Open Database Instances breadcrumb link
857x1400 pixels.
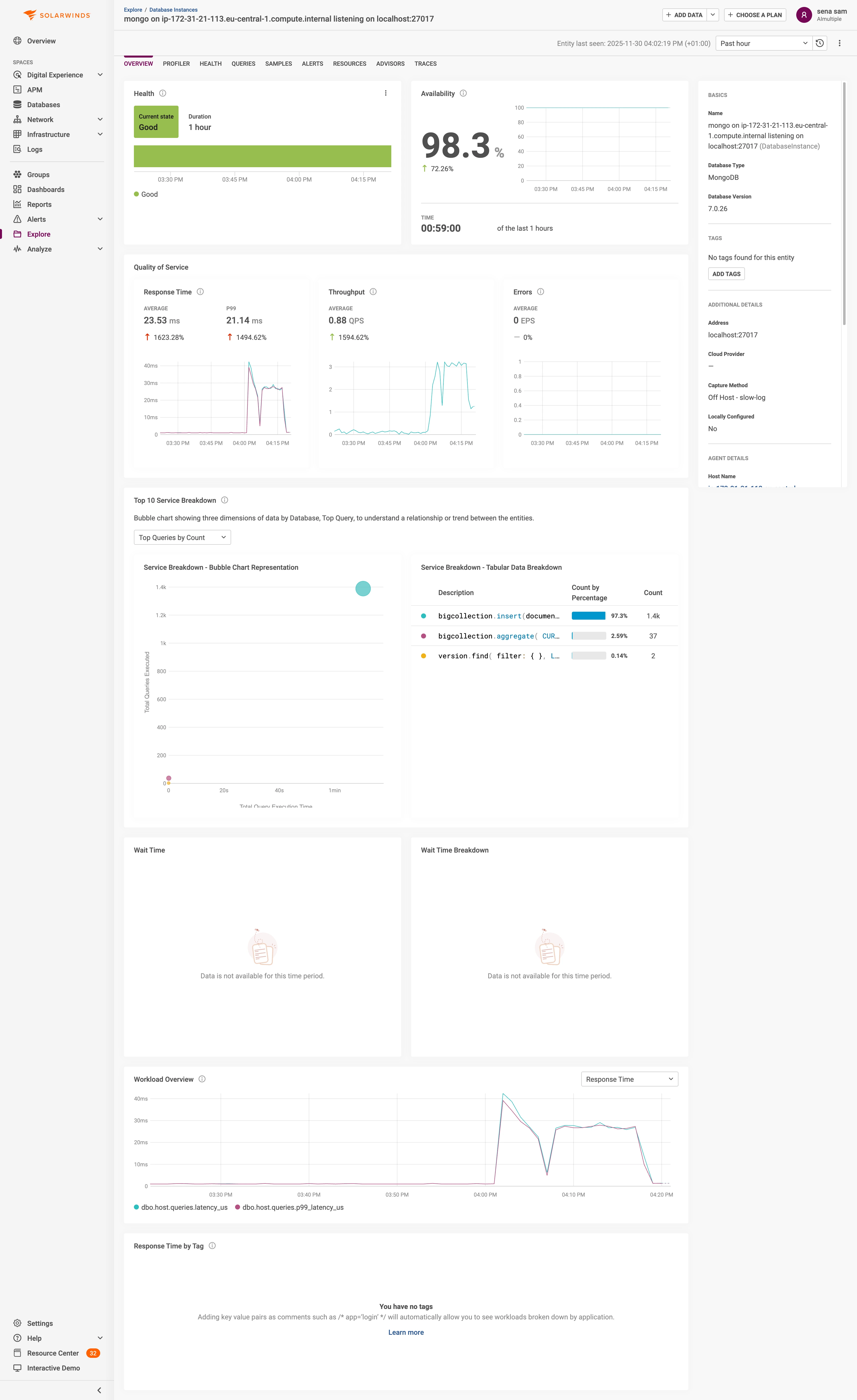pyautogui.click(x=173, y=10)
